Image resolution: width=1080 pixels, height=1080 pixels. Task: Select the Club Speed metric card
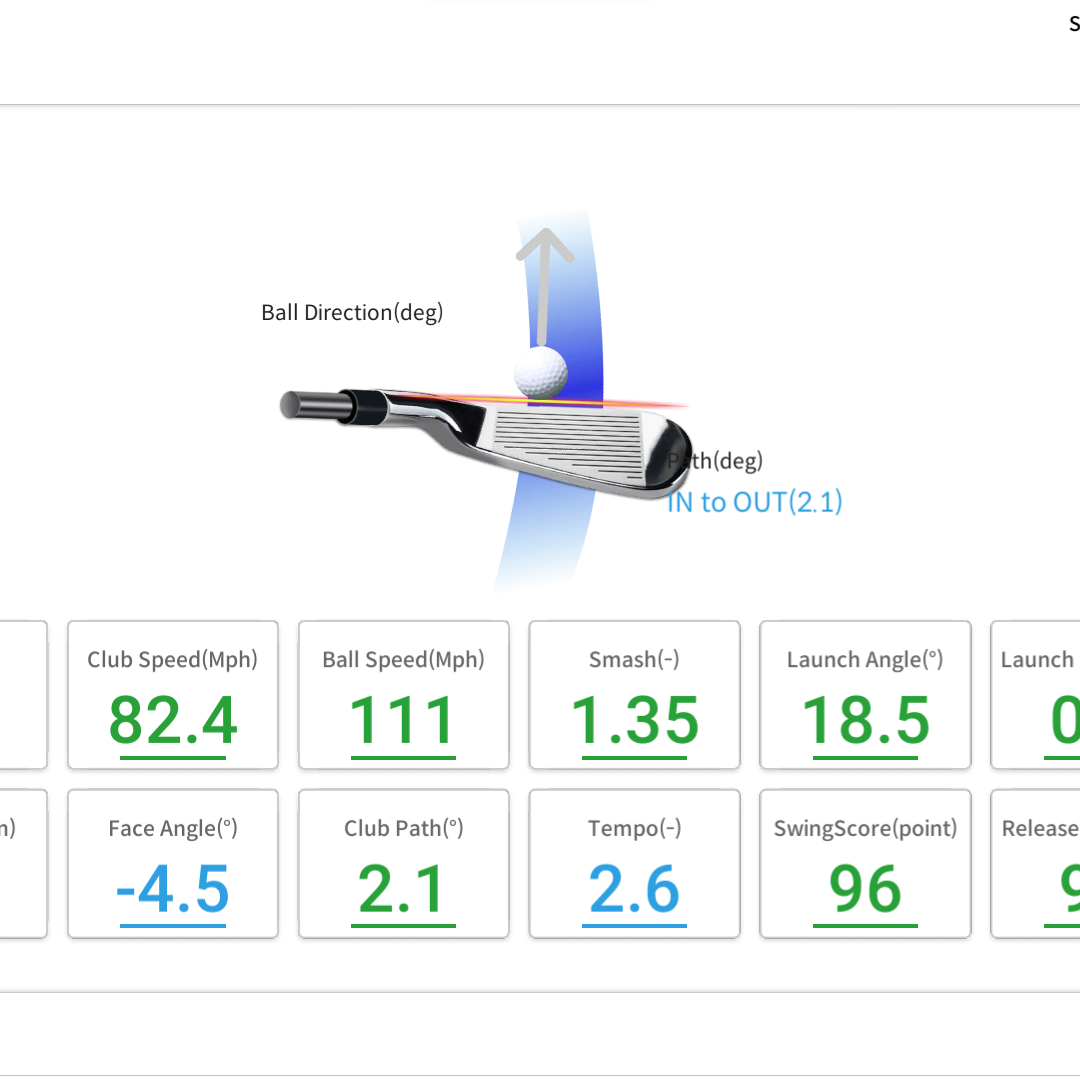click(x=172, y=695)
